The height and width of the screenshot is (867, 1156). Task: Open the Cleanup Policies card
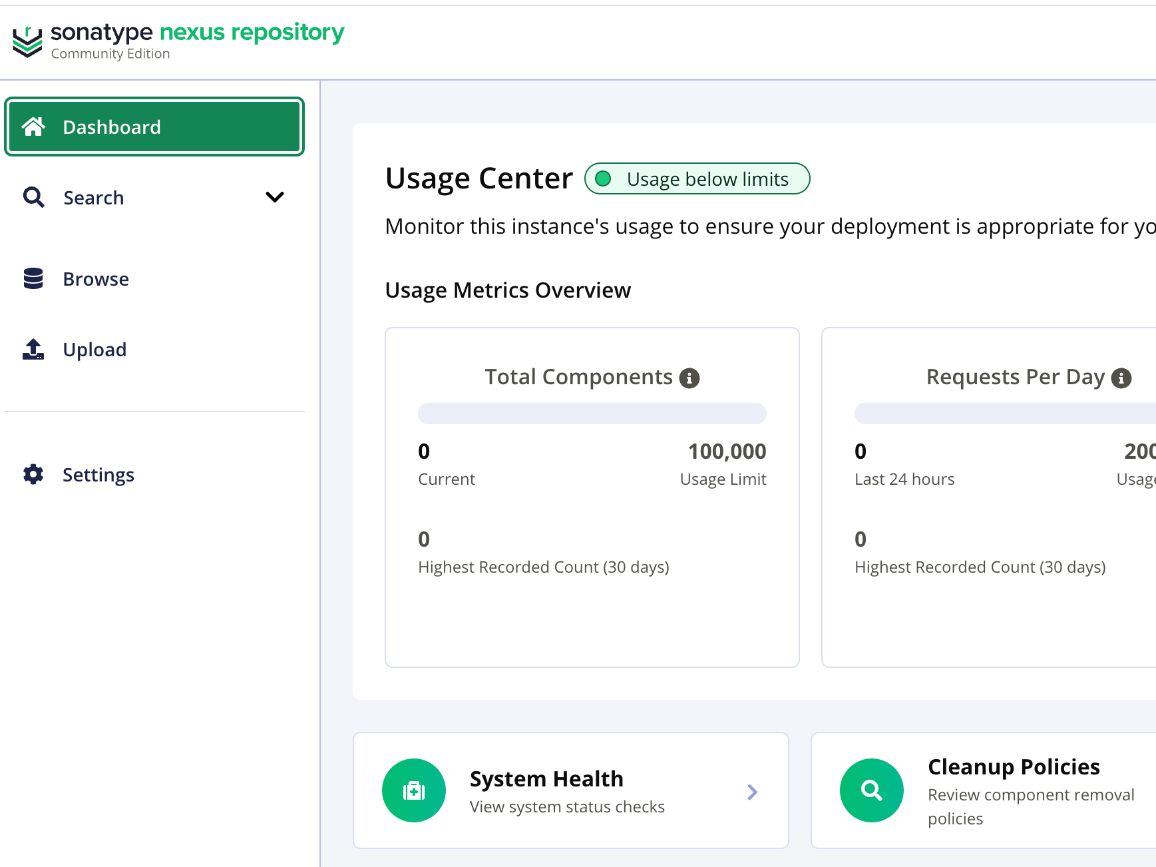pos(1013,768)
